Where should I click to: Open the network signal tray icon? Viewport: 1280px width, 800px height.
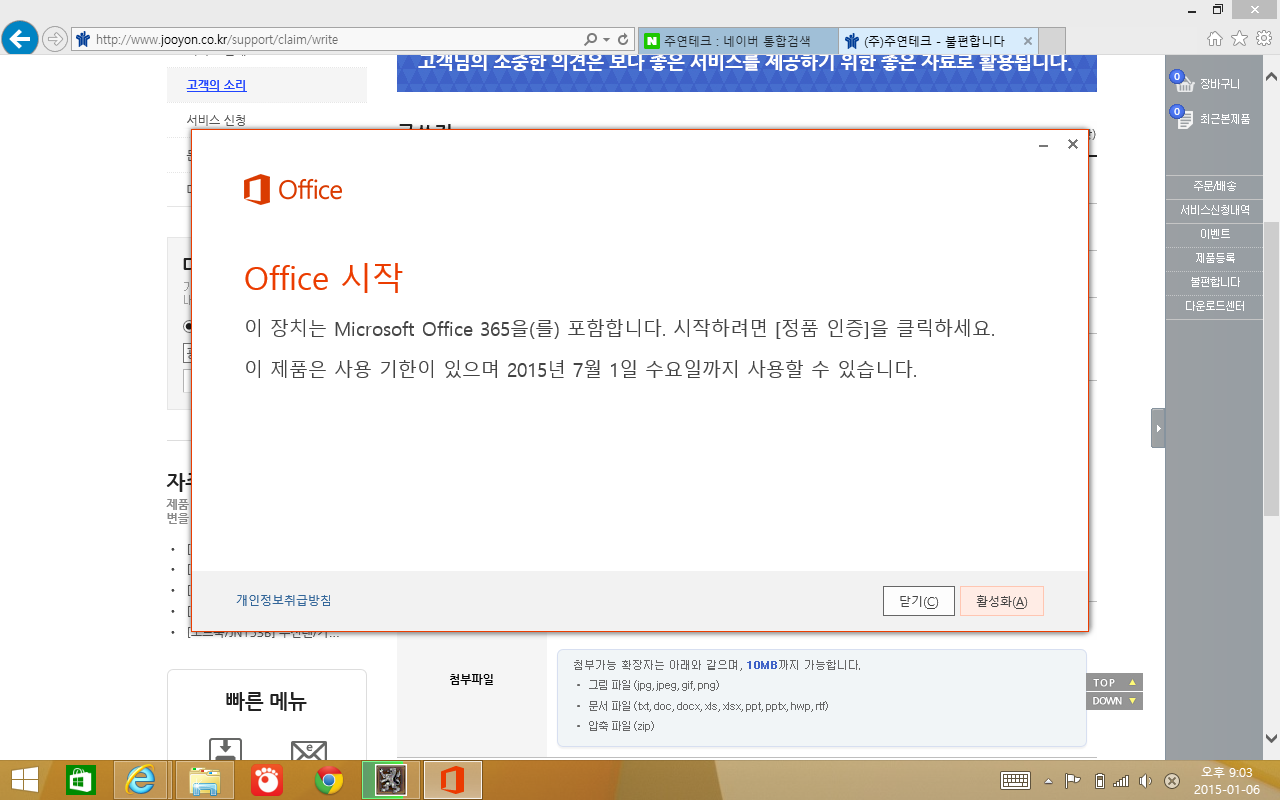[1121, 781]
